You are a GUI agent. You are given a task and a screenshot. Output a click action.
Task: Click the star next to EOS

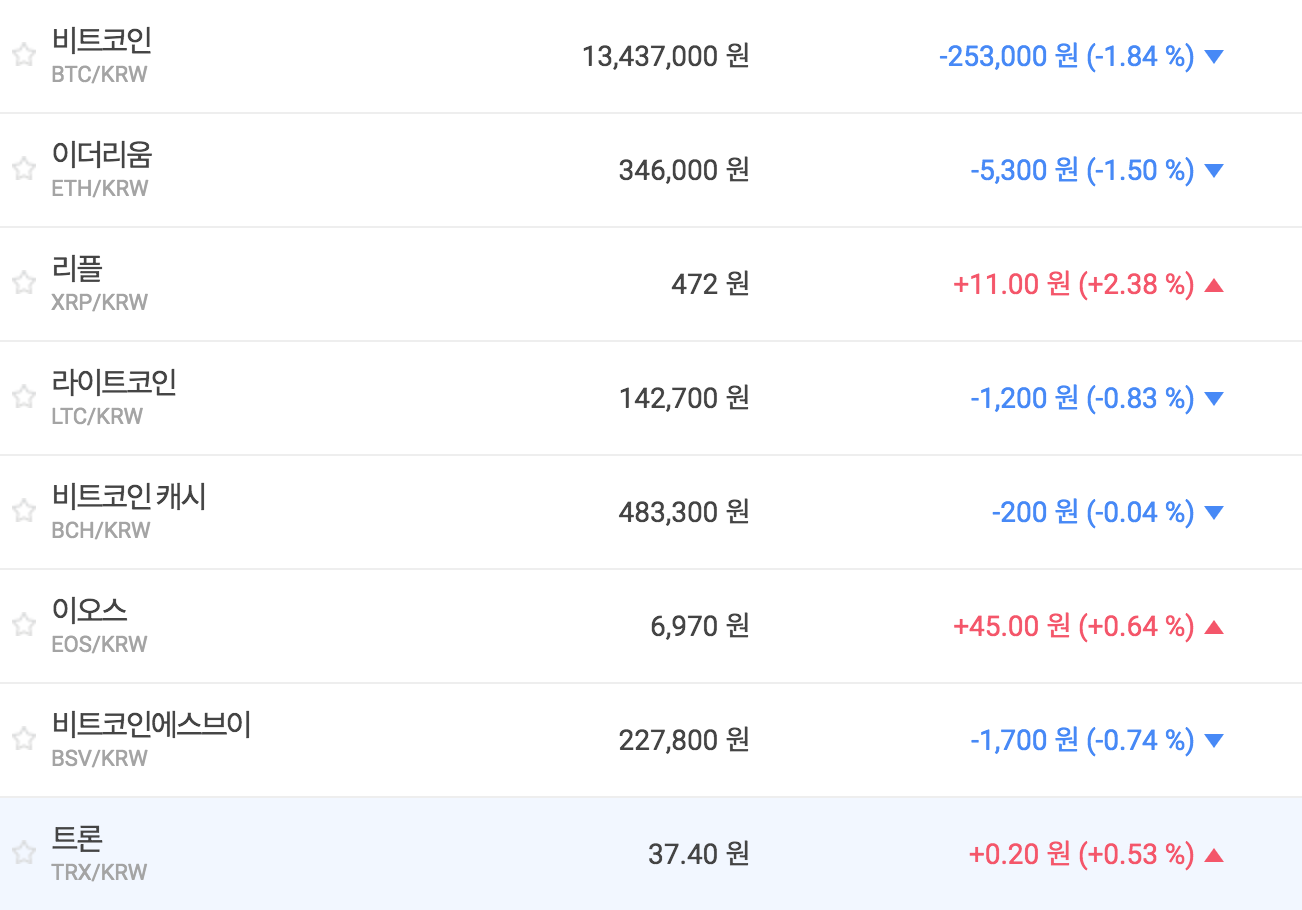pyautogui.click(x=24, y=625)
